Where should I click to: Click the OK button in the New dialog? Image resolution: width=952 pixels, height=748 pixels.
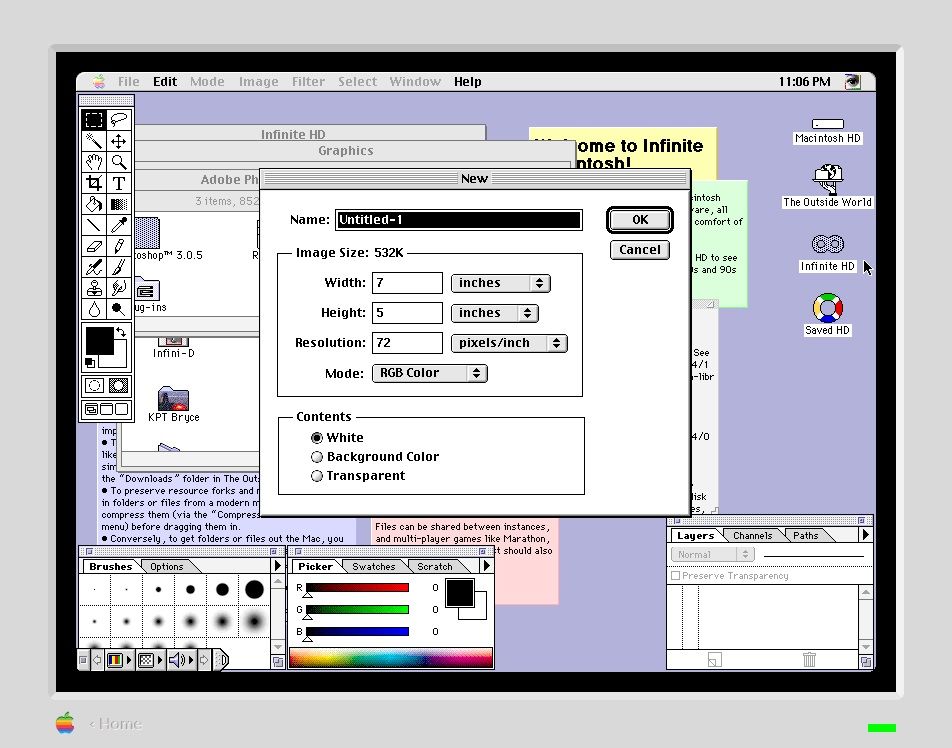(x=639, y=220)
